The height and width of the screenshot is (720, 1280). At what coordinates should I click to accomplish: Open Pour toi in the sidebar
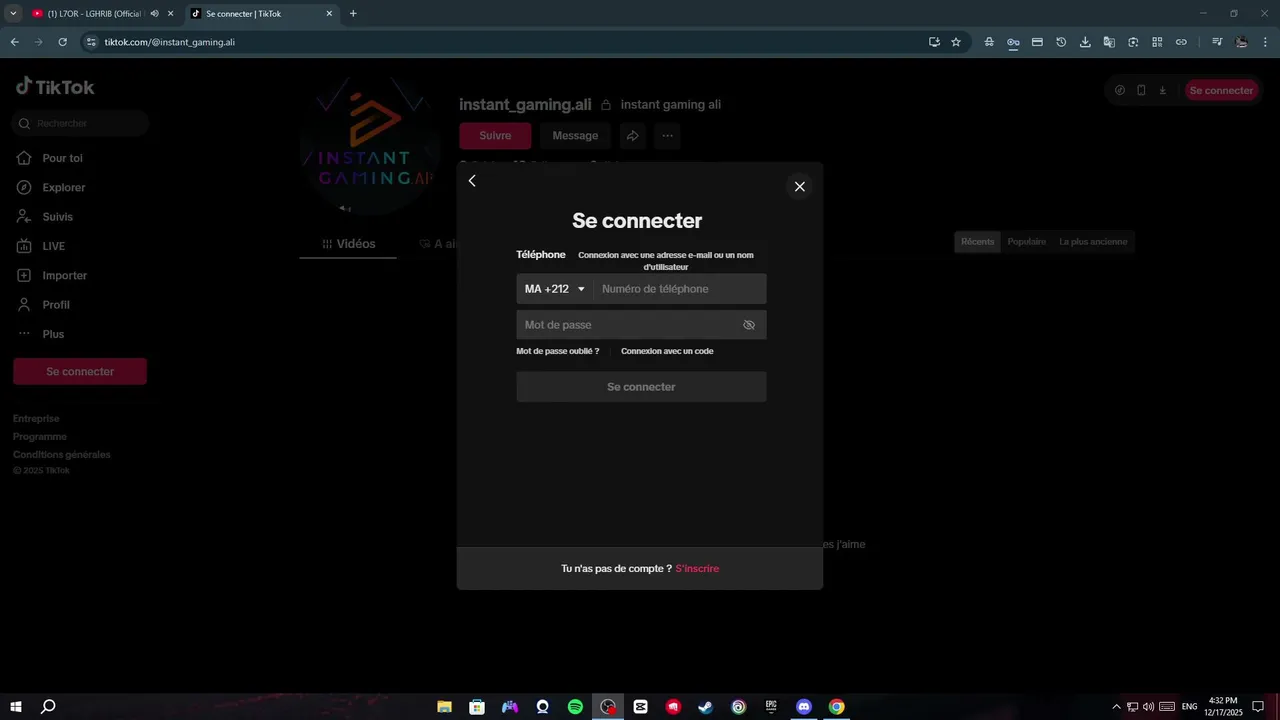tap(62, 158)
